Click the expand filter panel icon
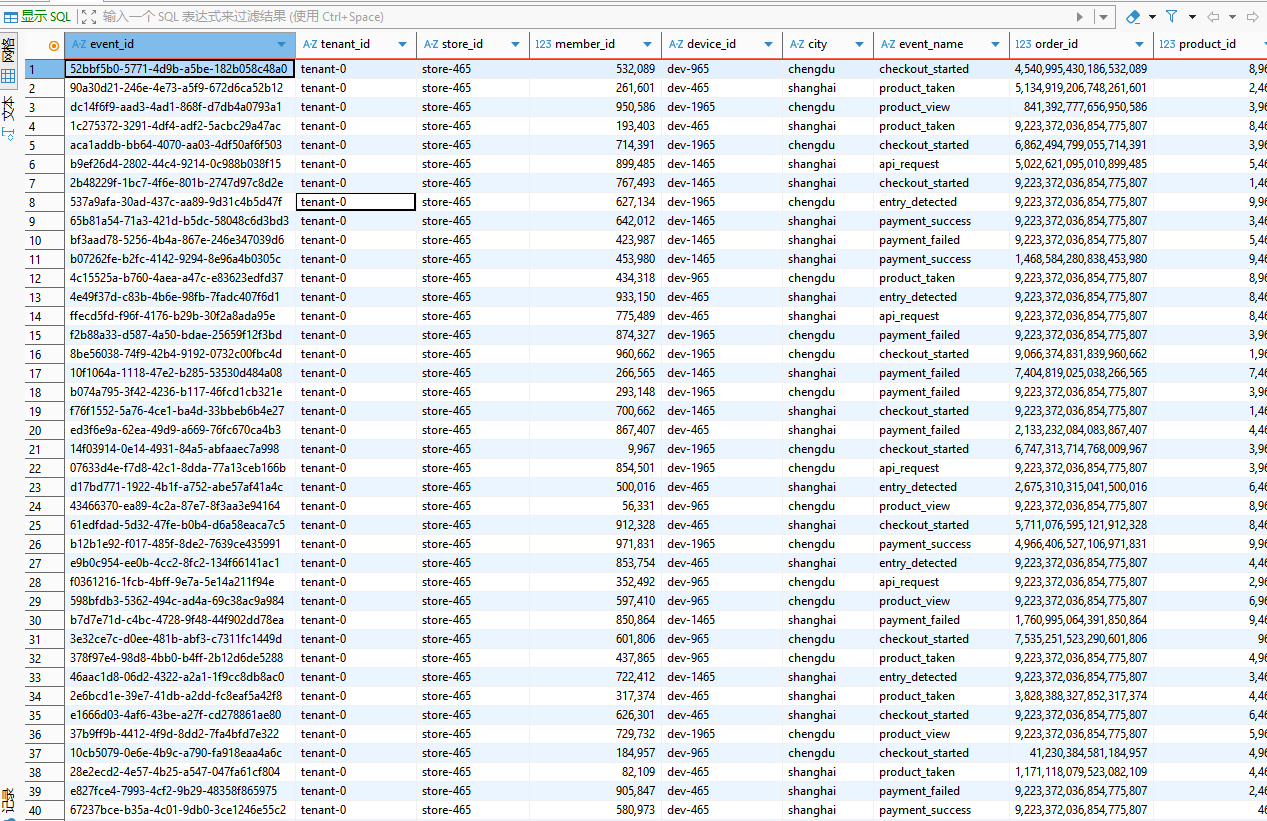 pyautogui.click(x=89, y=16)
